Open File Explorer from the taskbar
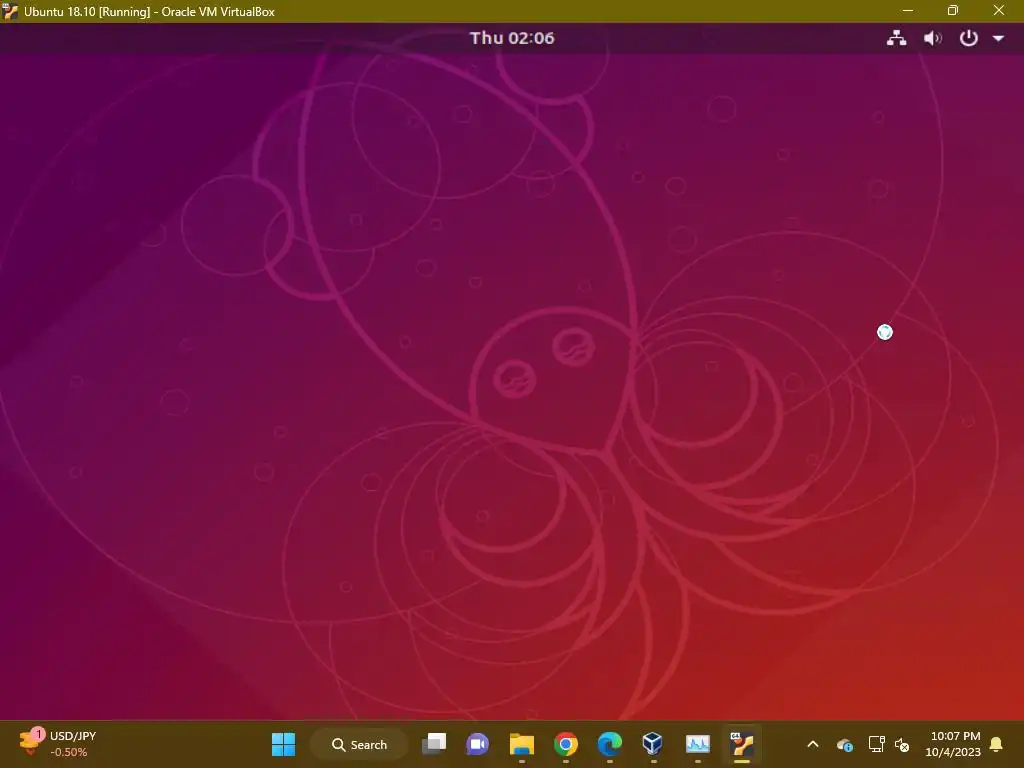 point(522,744)
